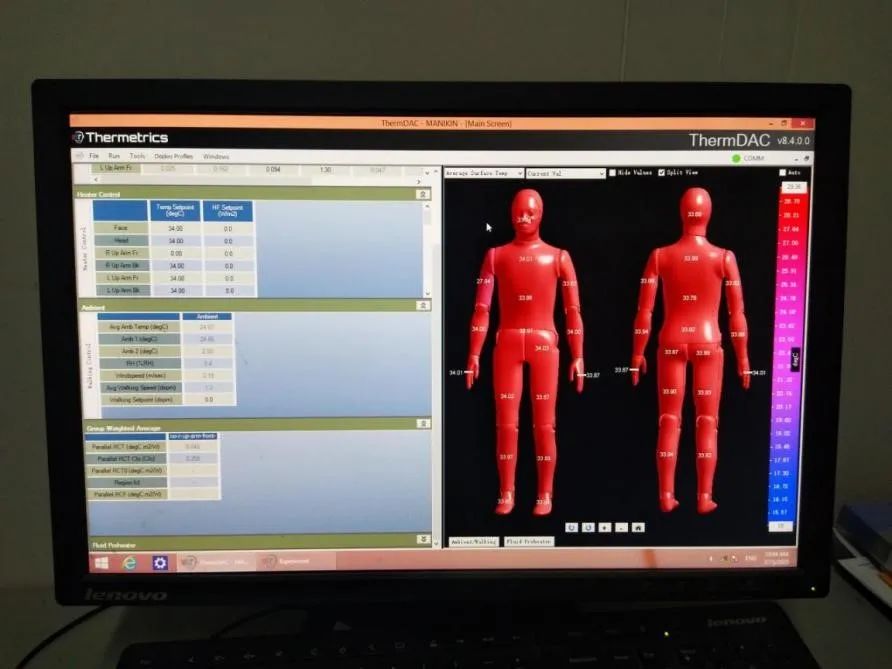The width and height of the screenshot is (892, 669).
Task: Expand the Fluid Preheater panel
Action: (423, 539)
